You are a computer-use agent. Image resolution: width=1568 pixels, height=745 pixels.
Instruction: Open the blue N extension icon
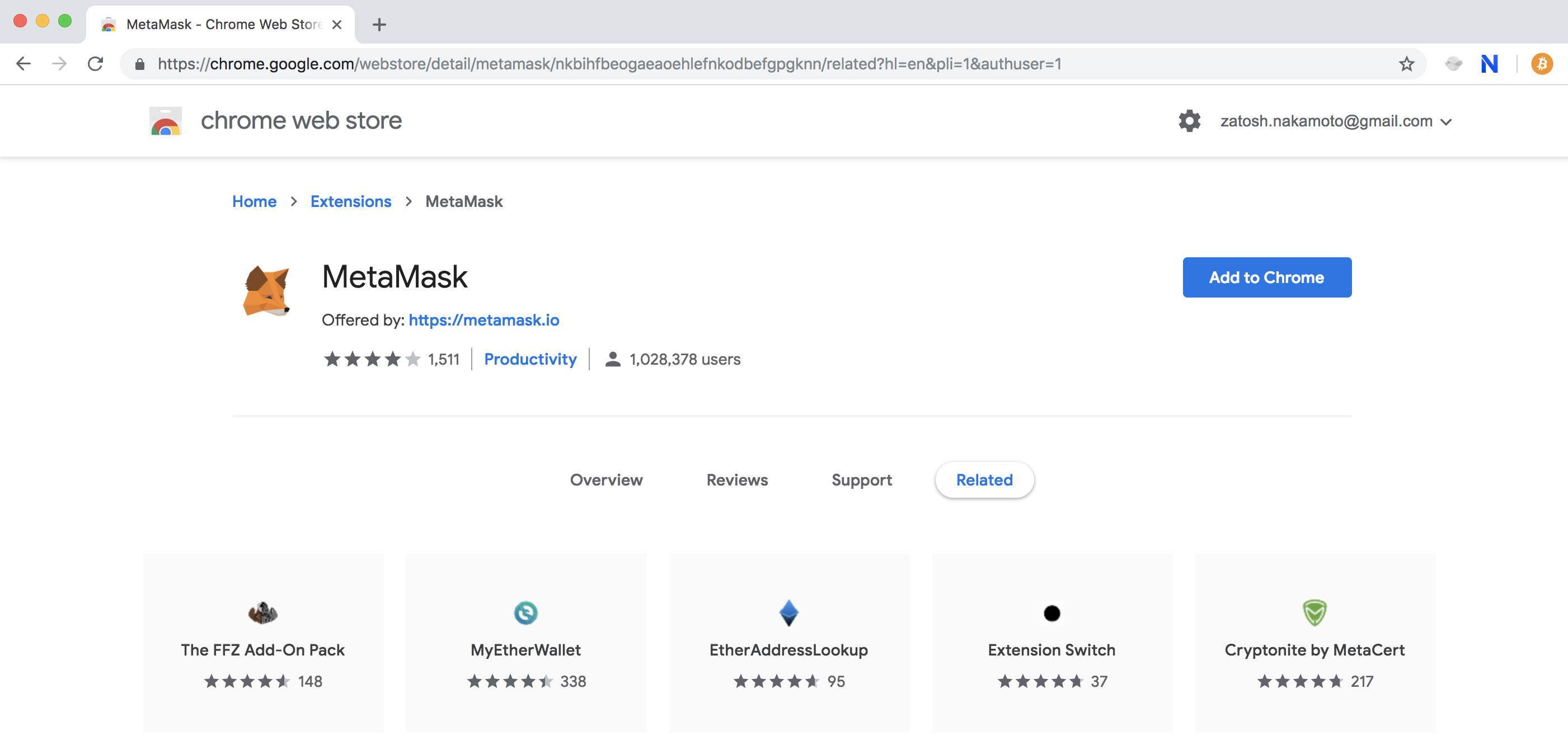pos(1489,64)
